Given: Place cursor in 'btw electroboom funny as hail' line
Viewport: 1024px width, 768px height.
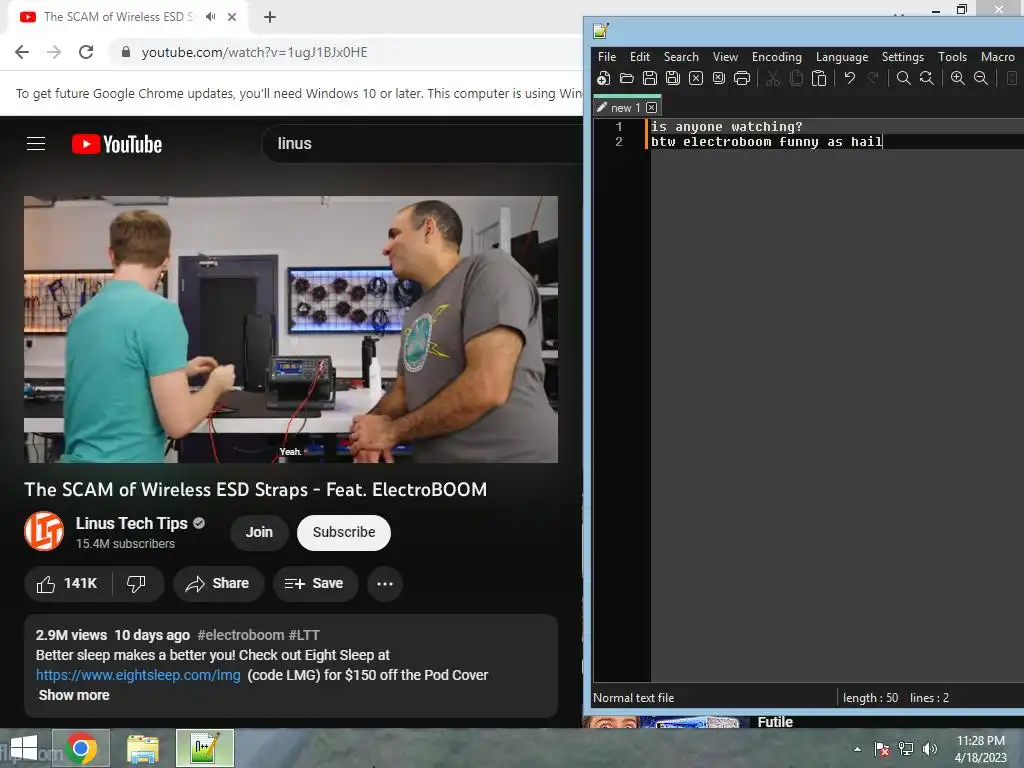Looking at the screenshot, I should pos(767,142).
